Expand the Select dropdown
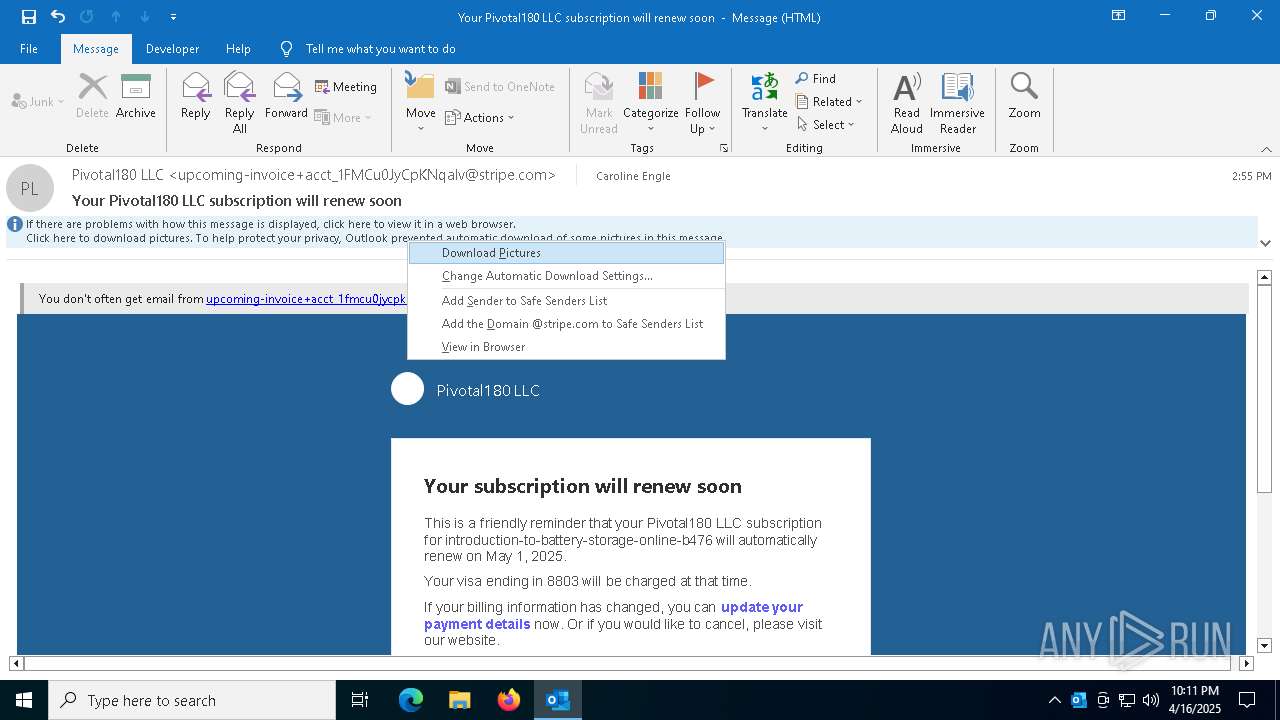Image resolution: width=1280 pixels, height=720 pixels. point(826,124)
